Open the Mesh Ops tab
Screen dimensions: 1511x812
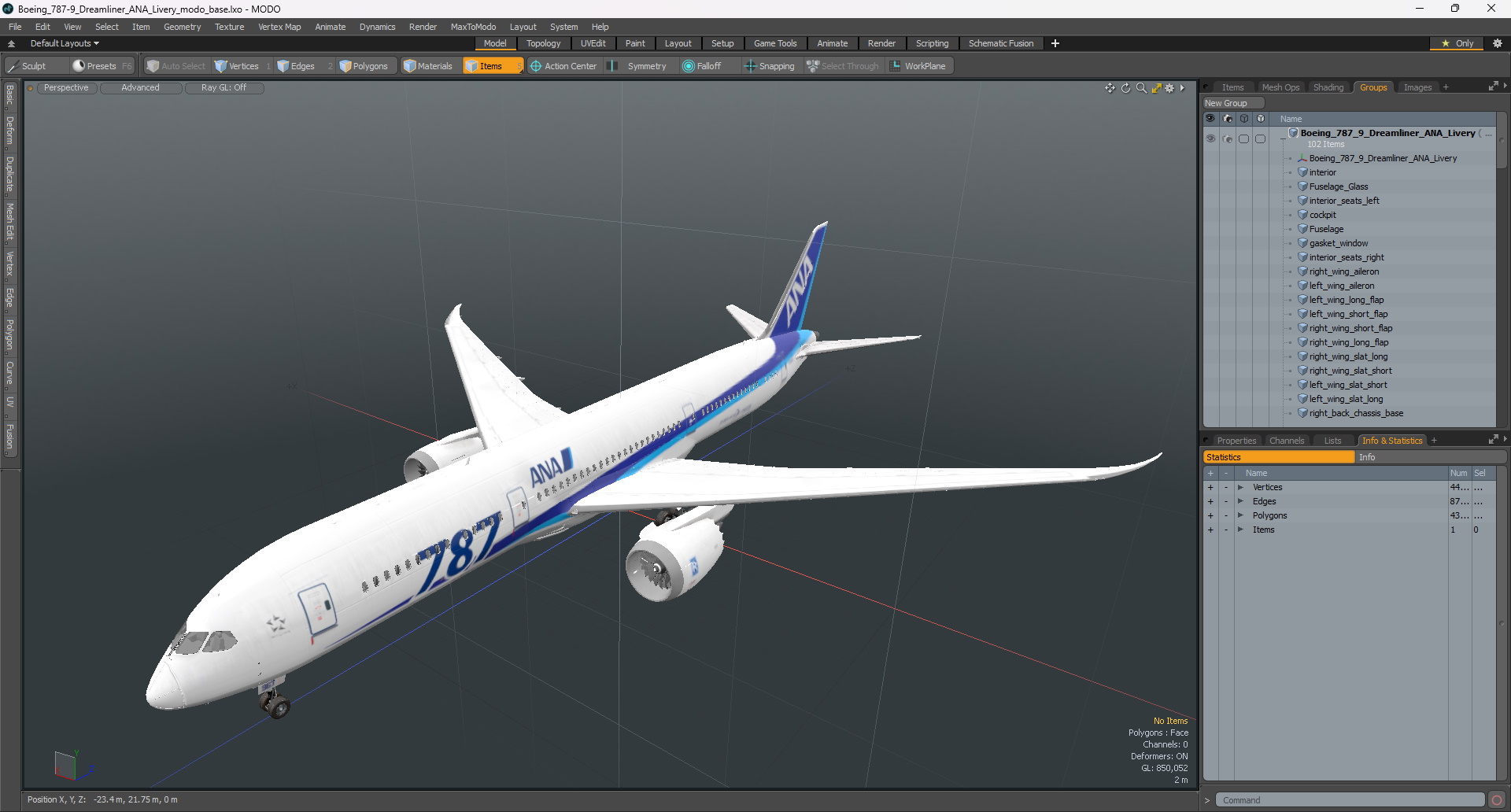pyautogui.click(x=1280, y=87)
